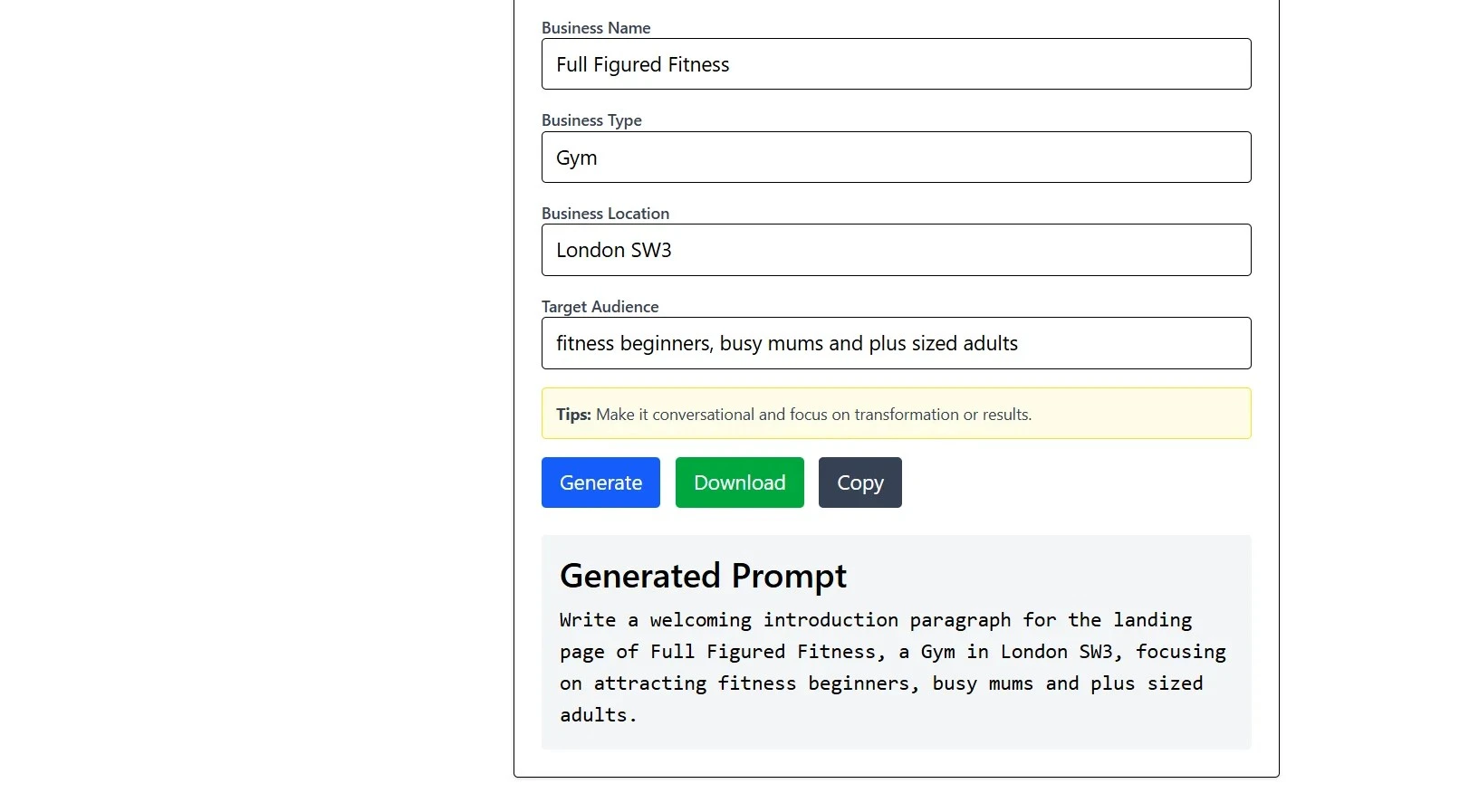Image resolution: width=1469 pixels, height=812 pixels.
Task: Click the Business Location label
Action: click(605, 213)
